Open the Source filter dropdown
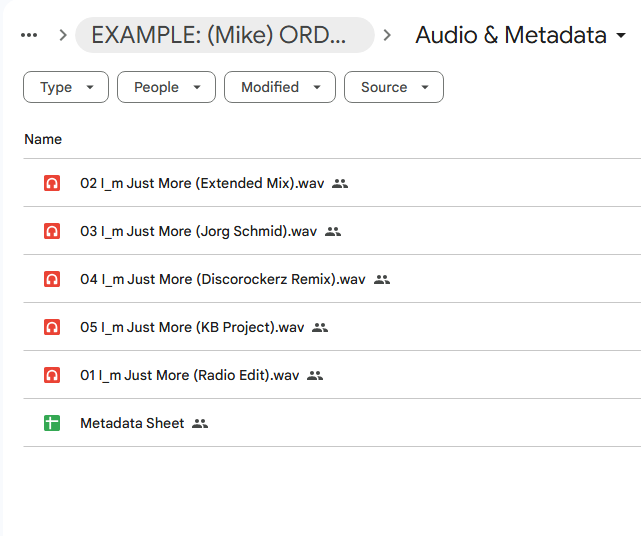Viewport: 641px width, 536px height. 393,87
